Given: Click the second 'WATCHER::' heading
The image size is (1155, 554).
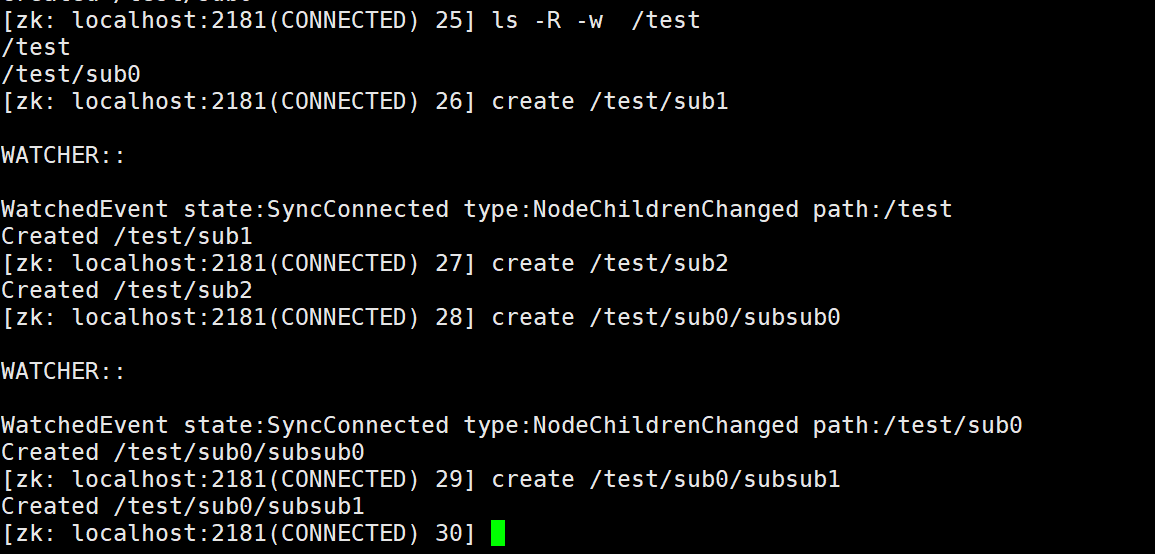Looking at the screenshot, I should point(63,371).
